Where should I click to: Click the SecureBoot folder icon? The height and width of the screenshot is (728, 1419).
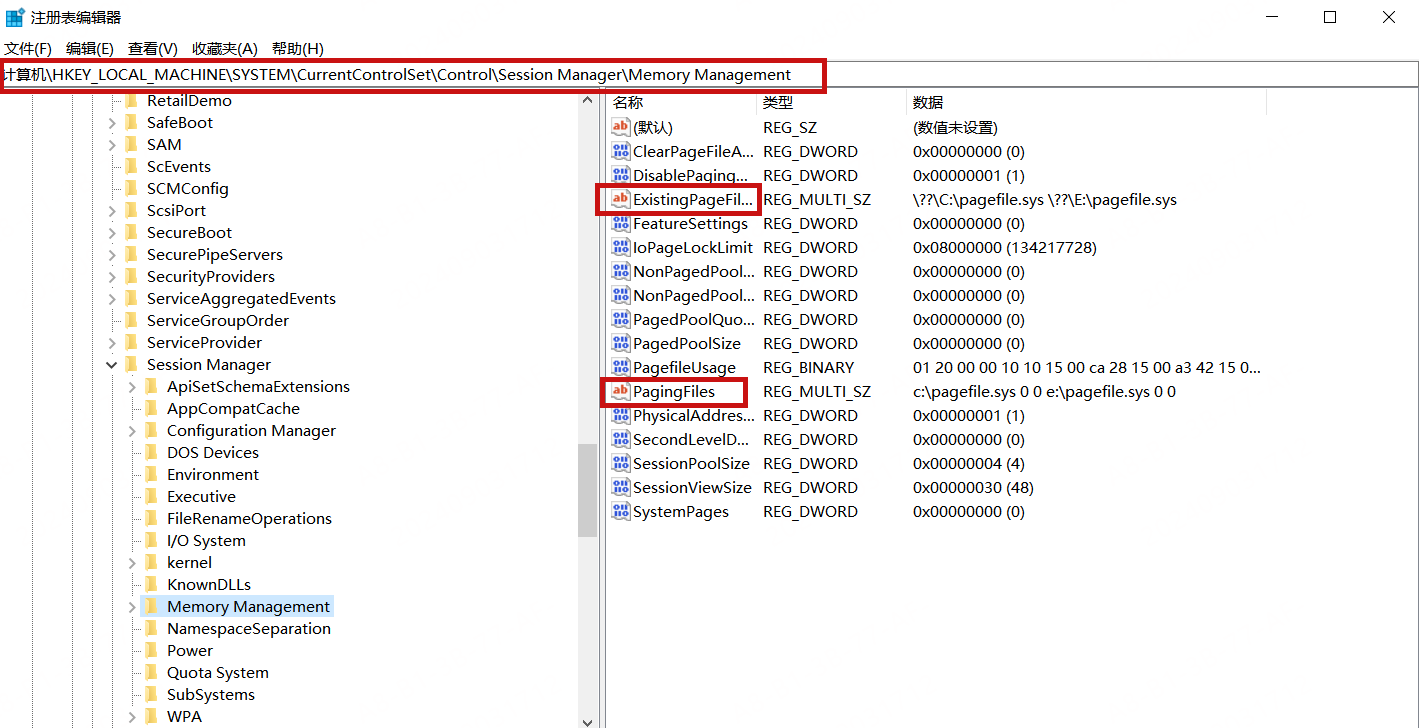coord(131,233)
